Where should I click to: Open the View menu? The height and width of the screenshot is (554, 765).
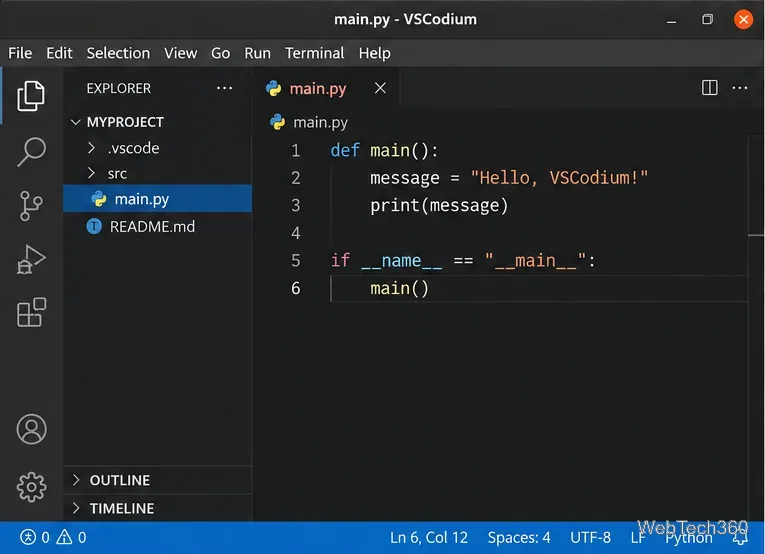[181, 53]
